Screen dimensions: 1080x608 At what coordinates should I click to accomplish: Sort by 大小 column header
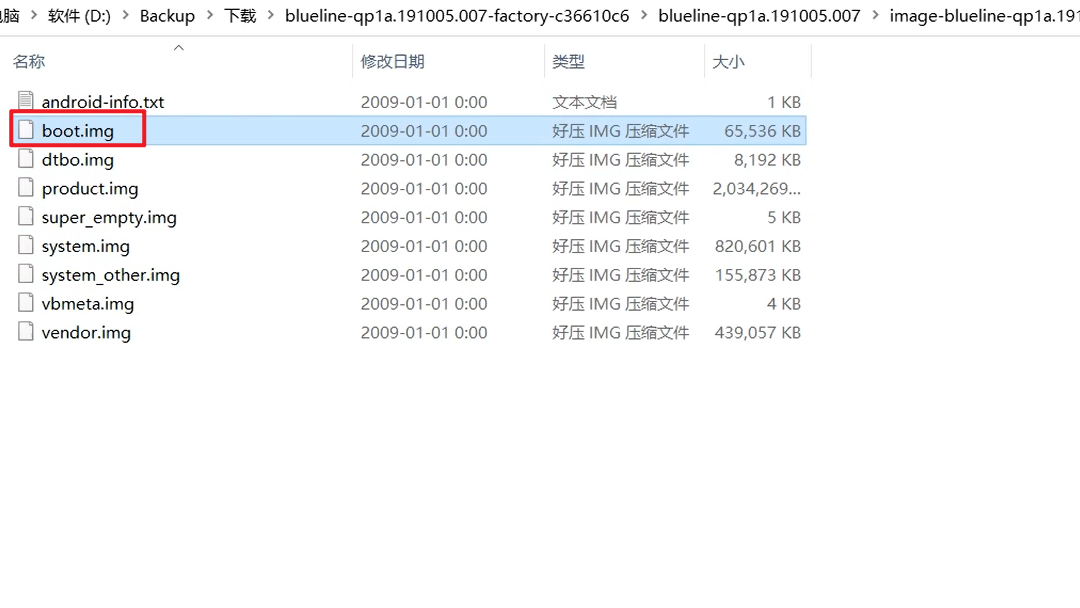tap(728, 61)
